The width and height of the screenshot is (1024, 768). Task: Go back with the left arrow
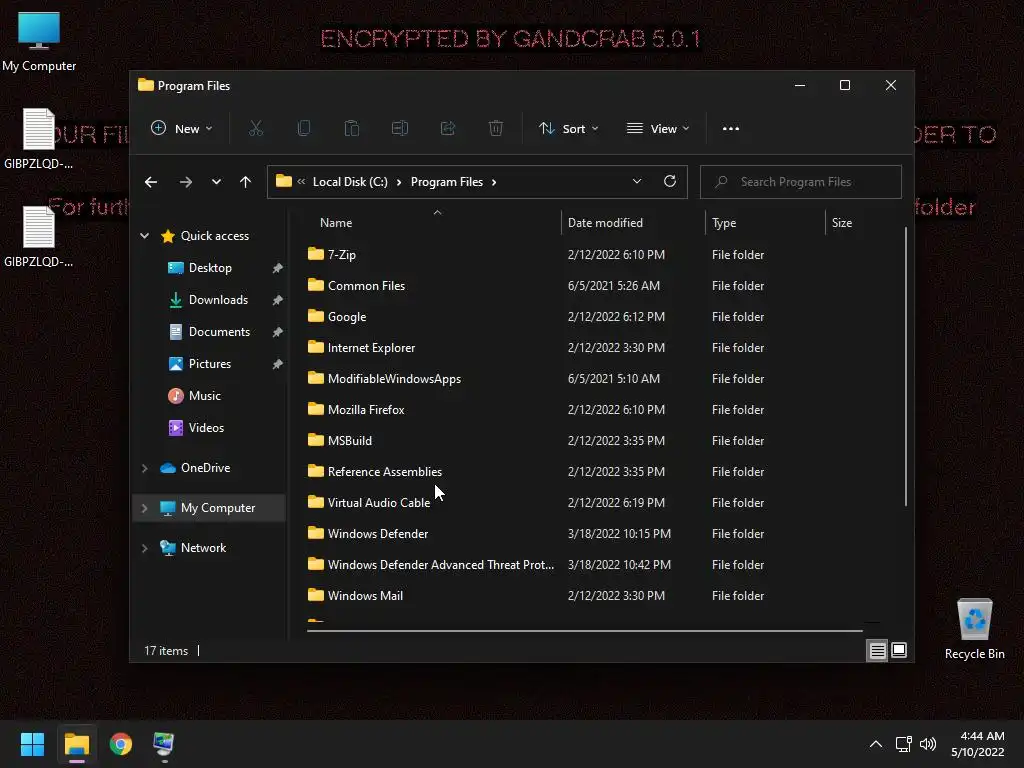tap(151, 182)
